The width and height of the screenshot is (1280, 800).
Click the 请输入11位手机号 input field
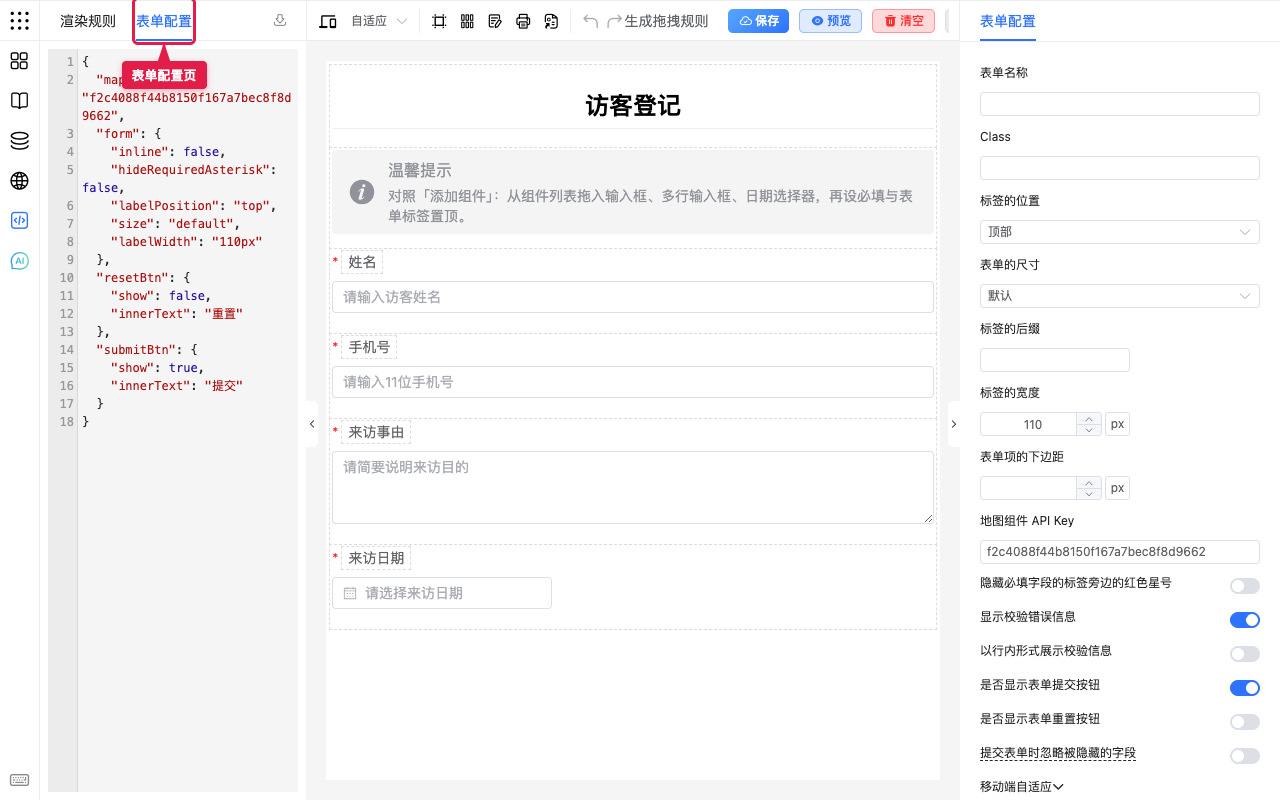[633, 382]
